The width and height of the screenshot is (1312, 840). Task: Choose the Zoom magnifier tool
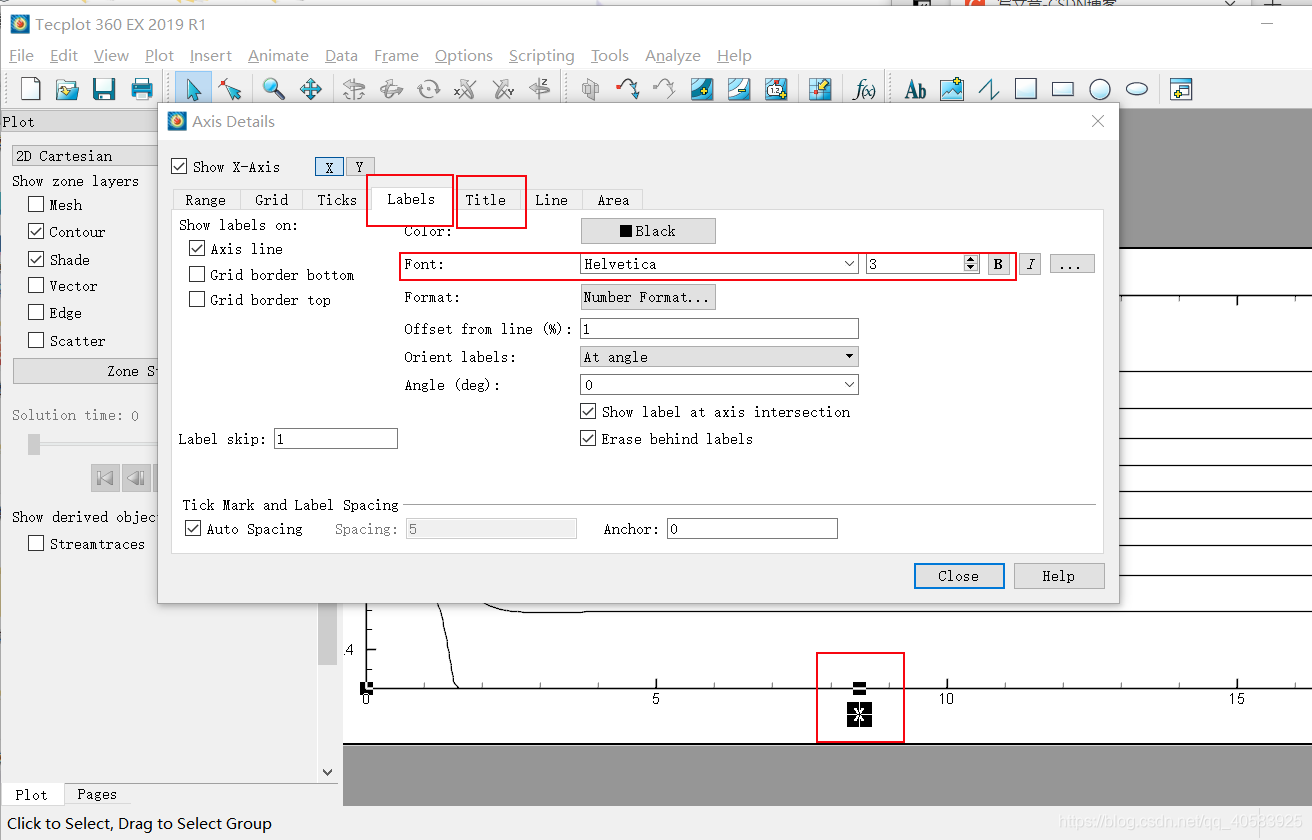tap(273, 89)
